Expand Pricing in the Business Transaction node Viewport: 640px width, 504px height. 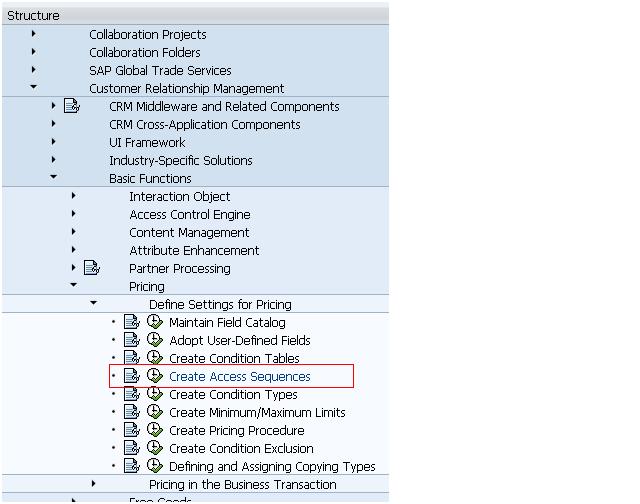pos(93,484)
